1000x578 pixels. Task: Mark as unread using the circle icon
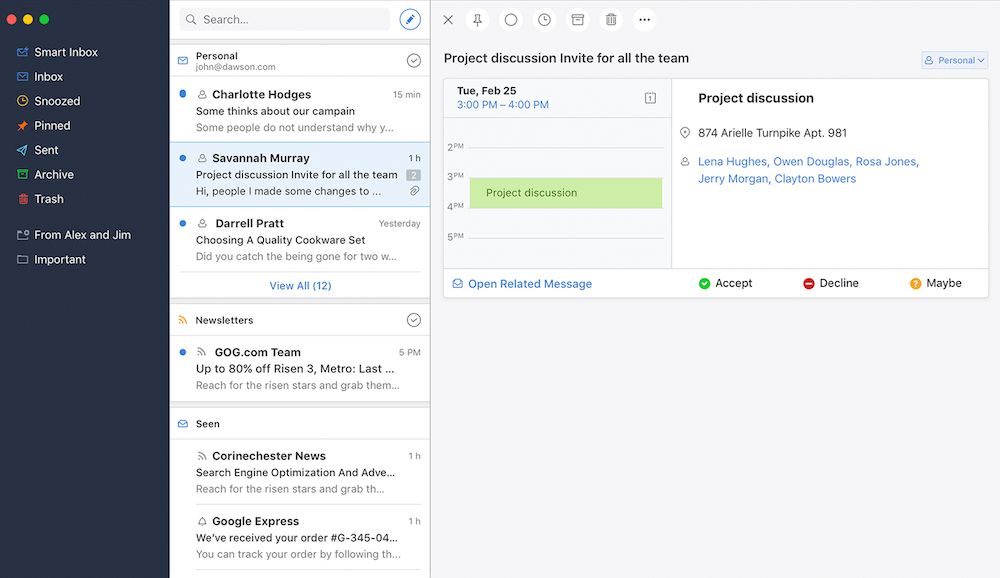(x=511, y=20)
